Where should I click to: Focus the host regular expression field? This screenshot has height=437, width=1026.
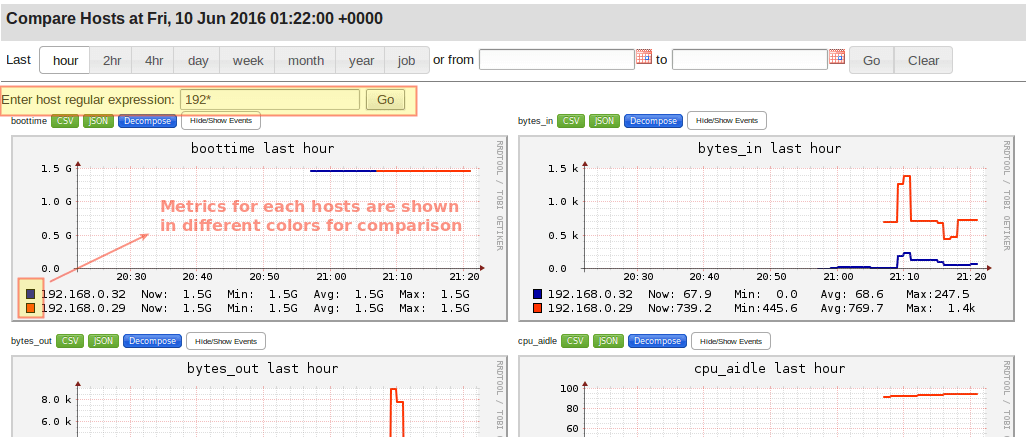tap(270, 100)
